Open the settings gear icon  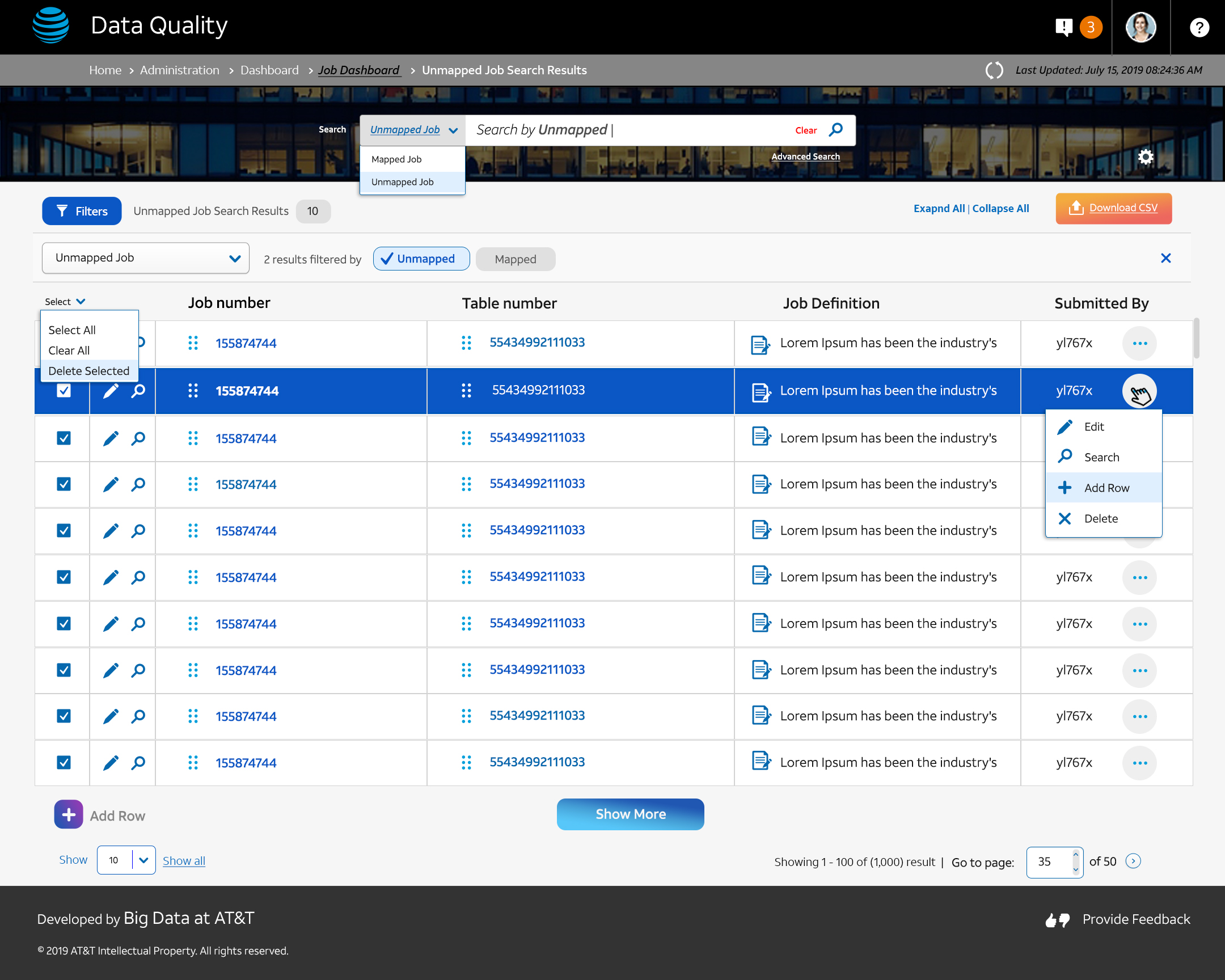pyautogui.click(x=1146, y=157)
